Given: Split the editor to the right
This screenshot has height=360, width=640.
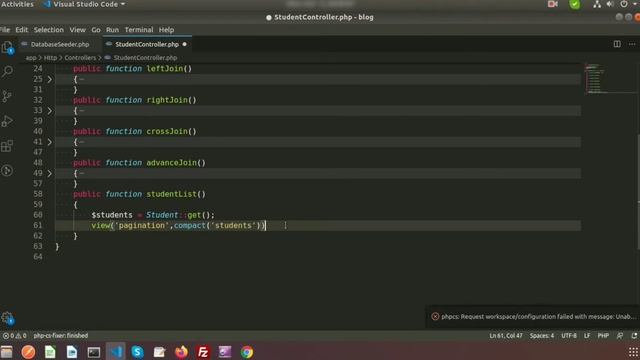Looking at the screenshot, I should coord(617,44).
